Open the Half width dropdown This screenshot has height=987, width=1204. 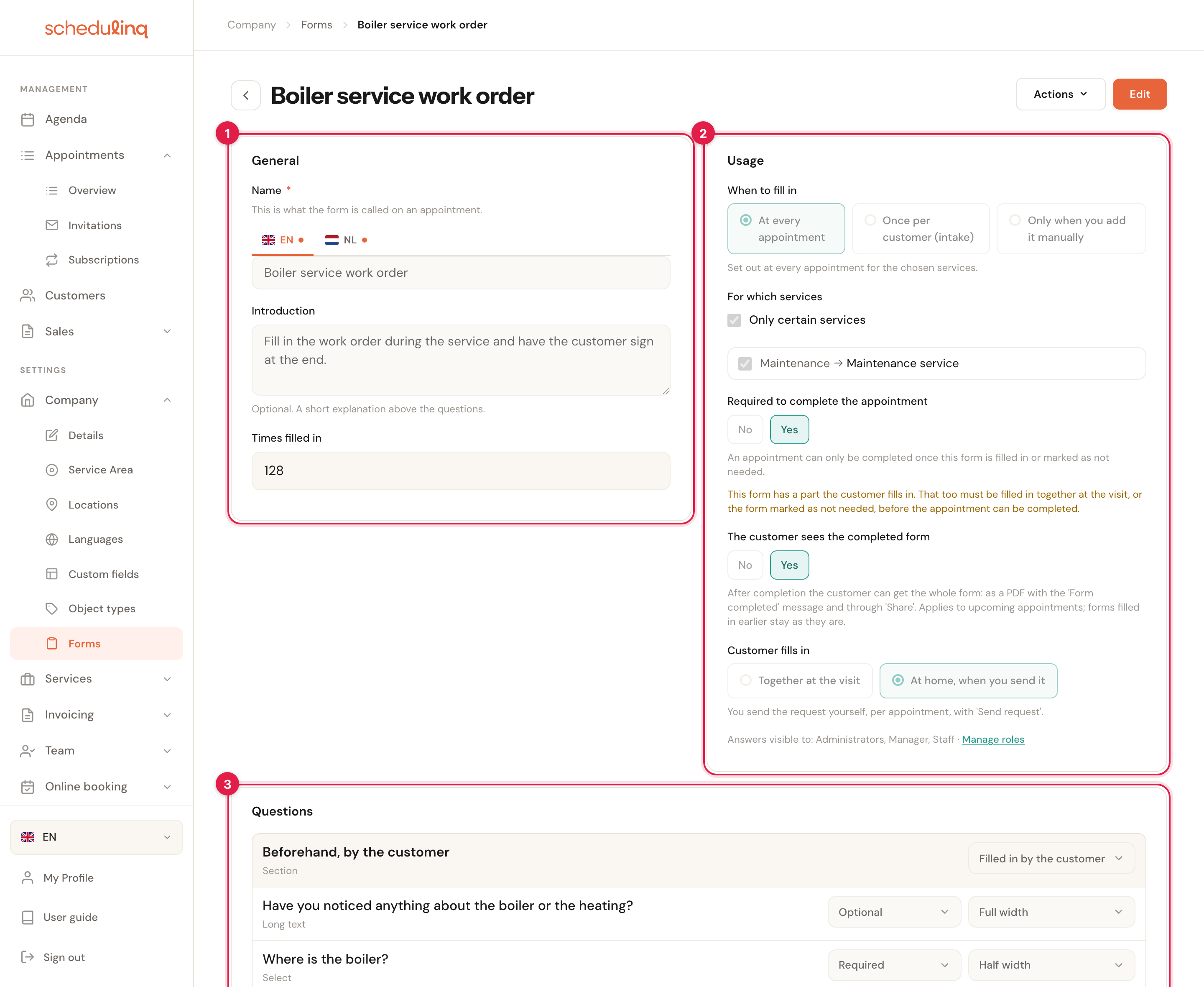1051,965
